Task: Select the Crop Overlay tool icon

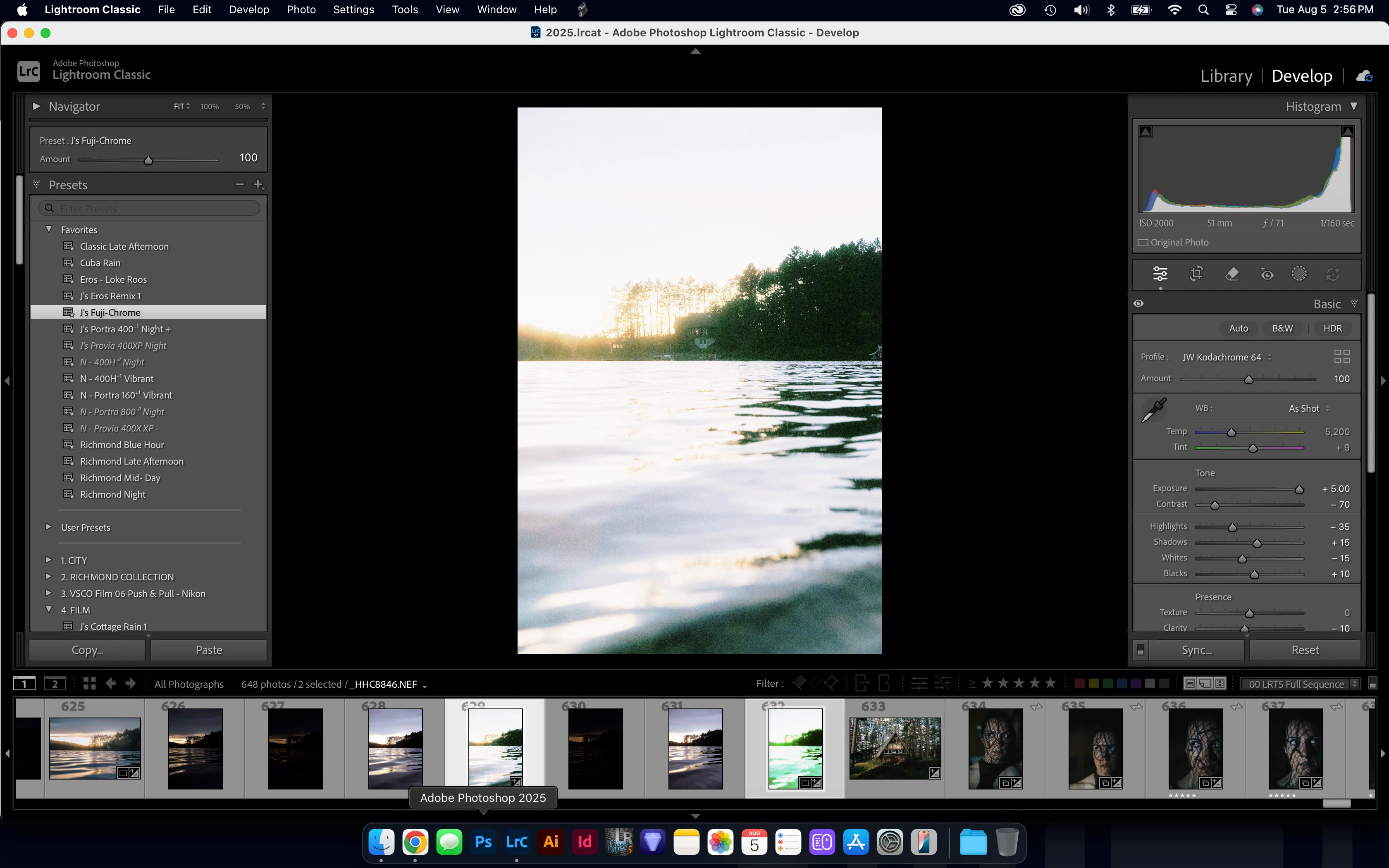Action: tap(1196, 274)
